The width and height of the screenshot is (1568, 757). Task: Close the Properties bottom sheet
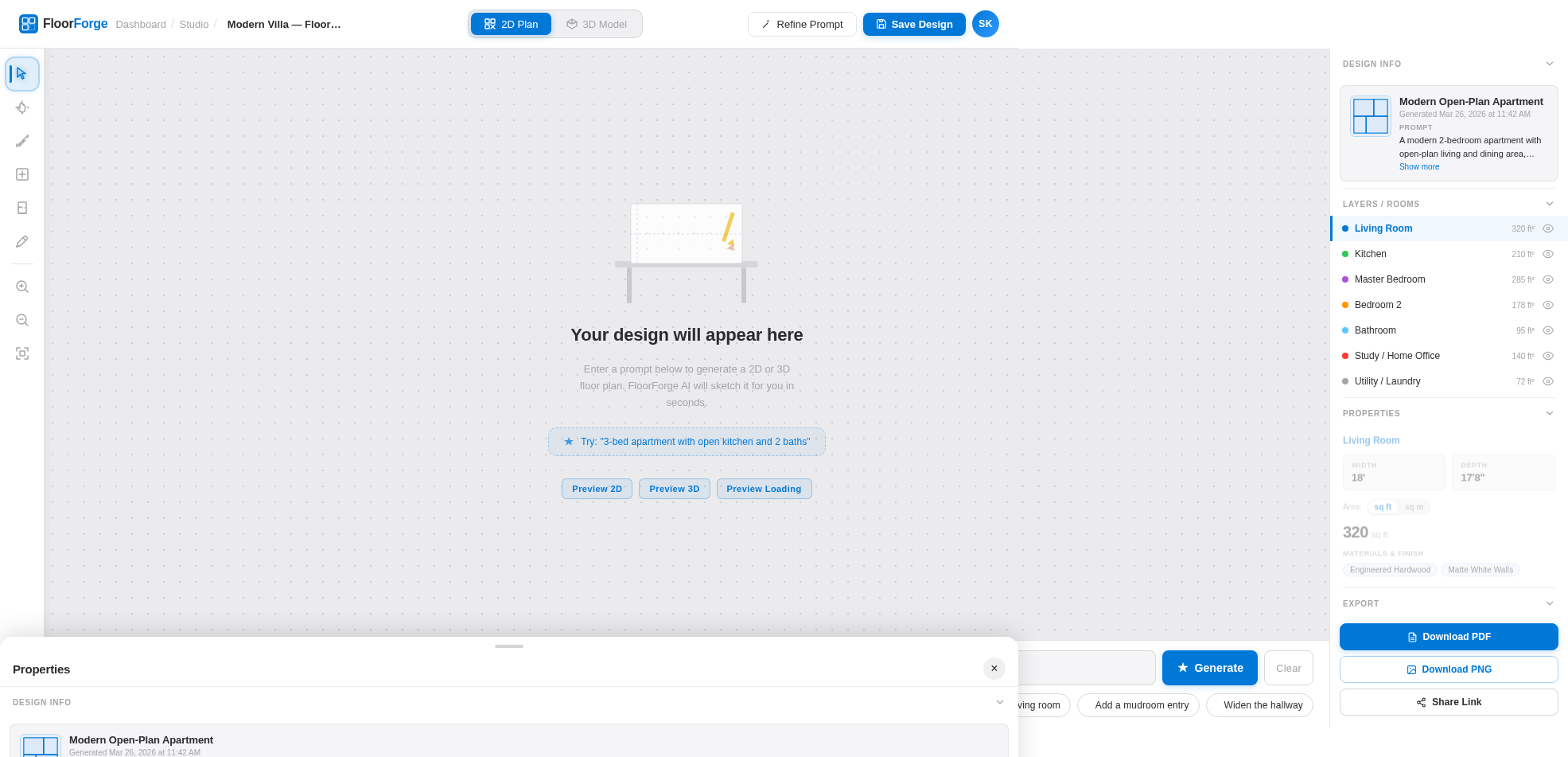point(994,669)
